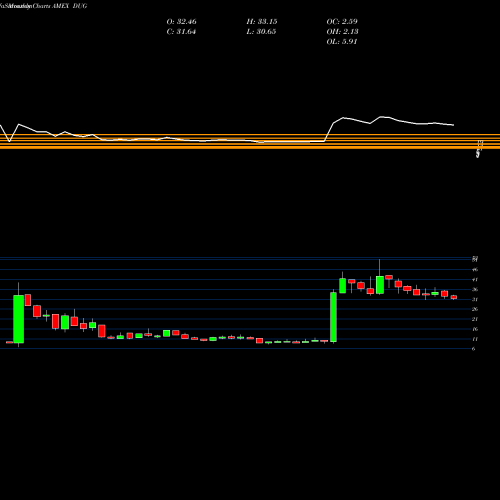Click the price axis label 36
The width and height of the screenshot is (500, 500).
(475, 290)
